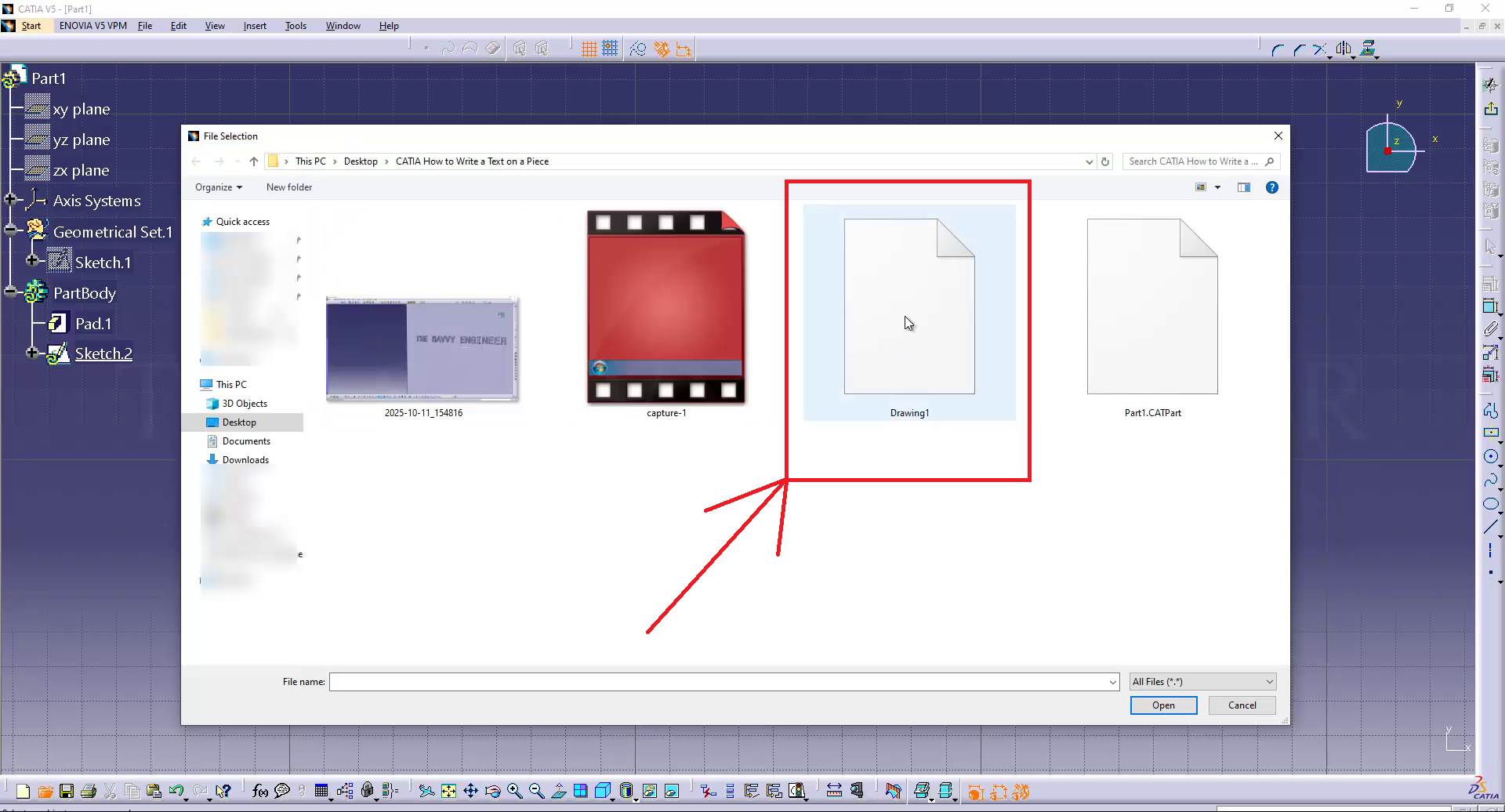The image size is (1505, 812).
Task: Open the Insert menu
Action: pos(255,26)
